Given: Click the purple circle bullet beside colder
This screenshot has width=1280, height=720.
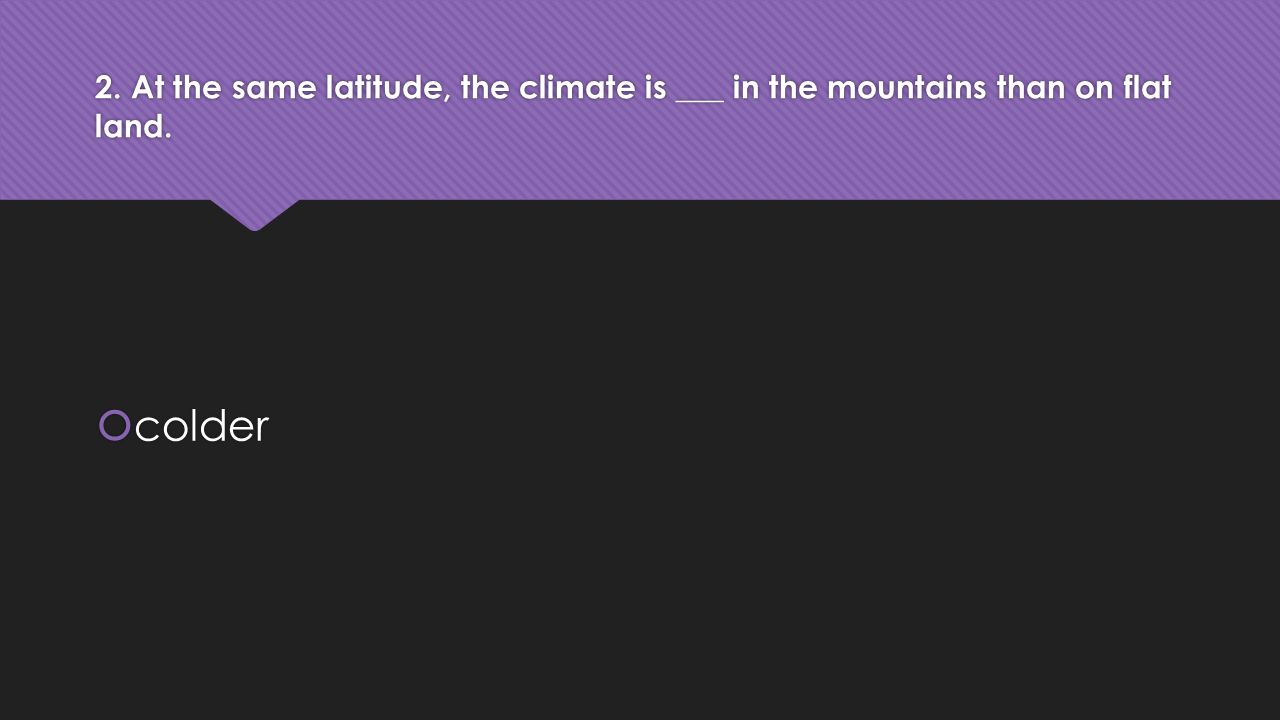Looking at the screenshot, I should pyautogui.click(x=115, y=425).
